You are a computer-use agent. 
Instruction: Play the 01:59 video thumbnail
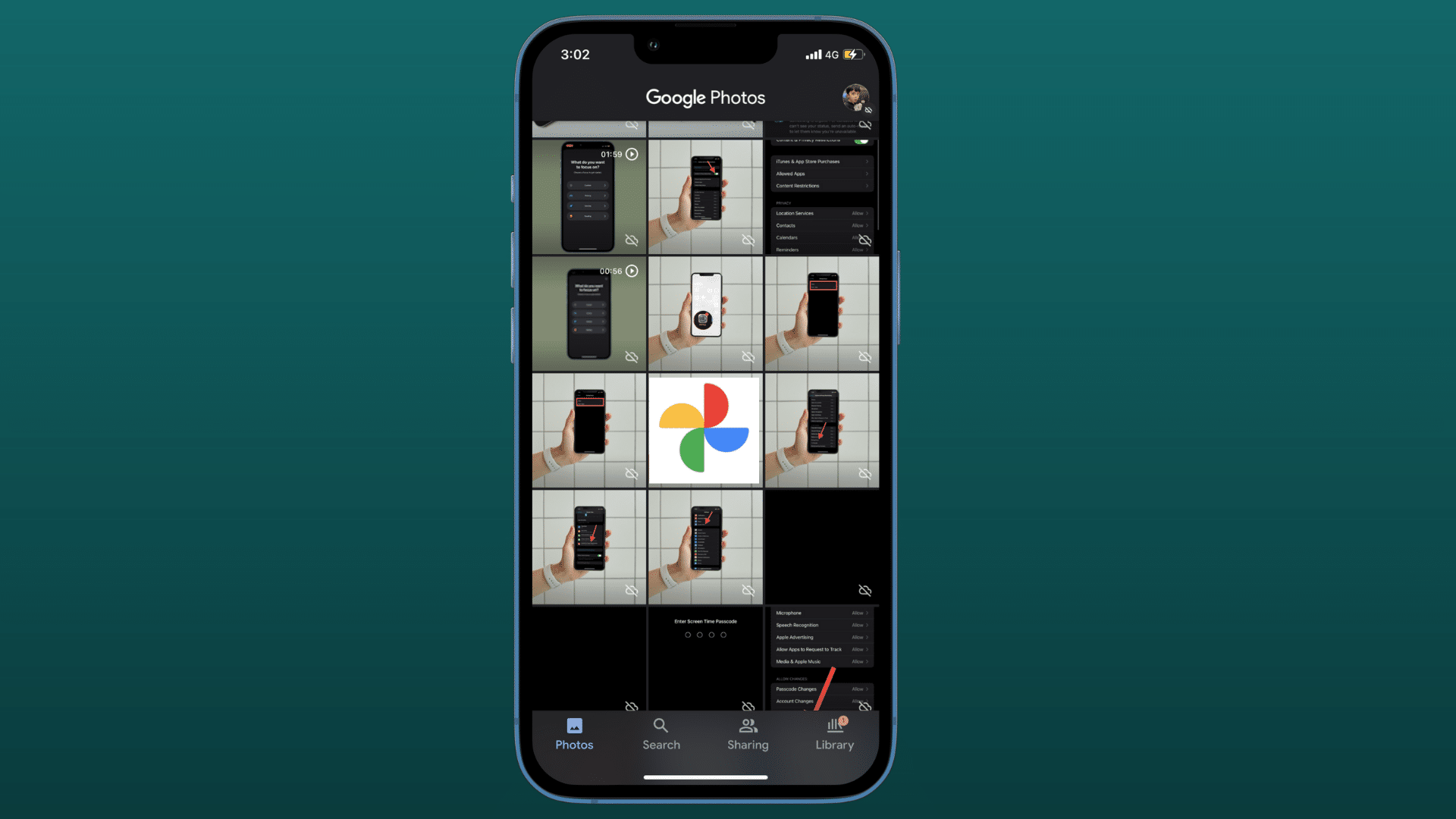click(633, 154)
